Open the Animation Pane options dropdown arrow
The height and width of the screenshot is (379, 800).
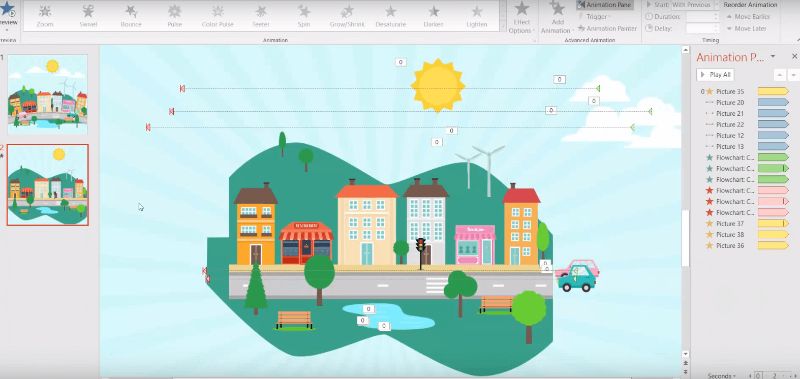click(773, 56)
